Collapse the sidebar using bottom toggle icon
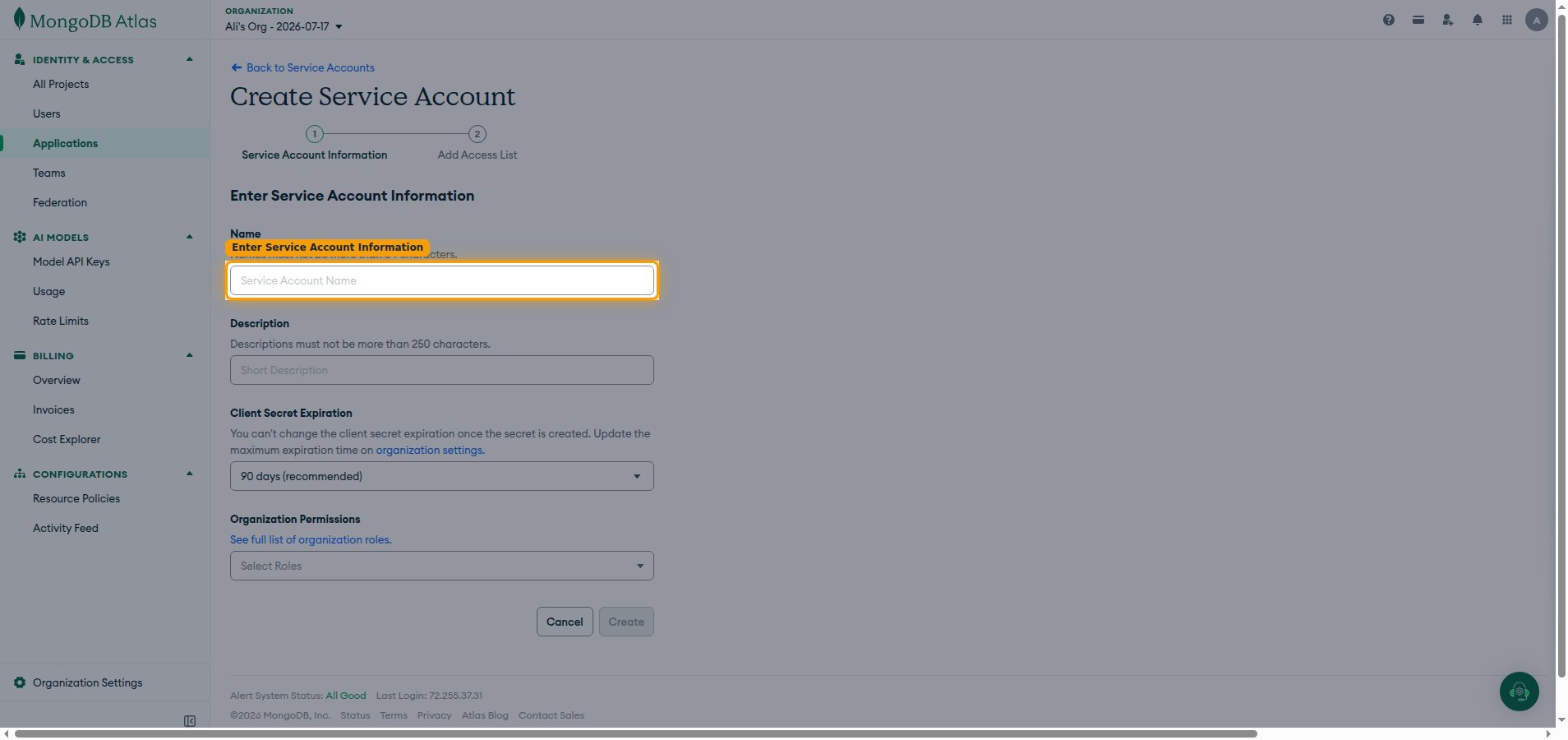The height and width of the screenshot is (740, 1568). pos(190,721)
